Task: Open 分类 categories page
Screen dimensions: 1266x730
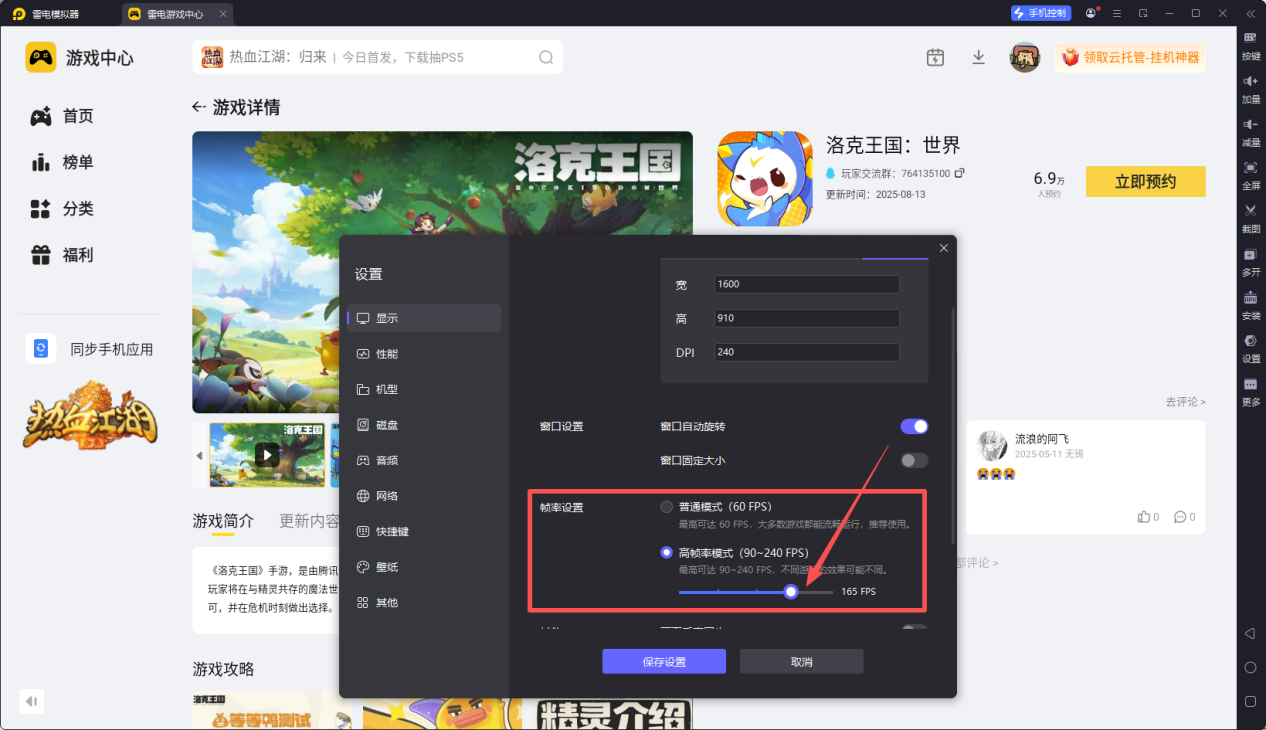Action: (62, 209)
